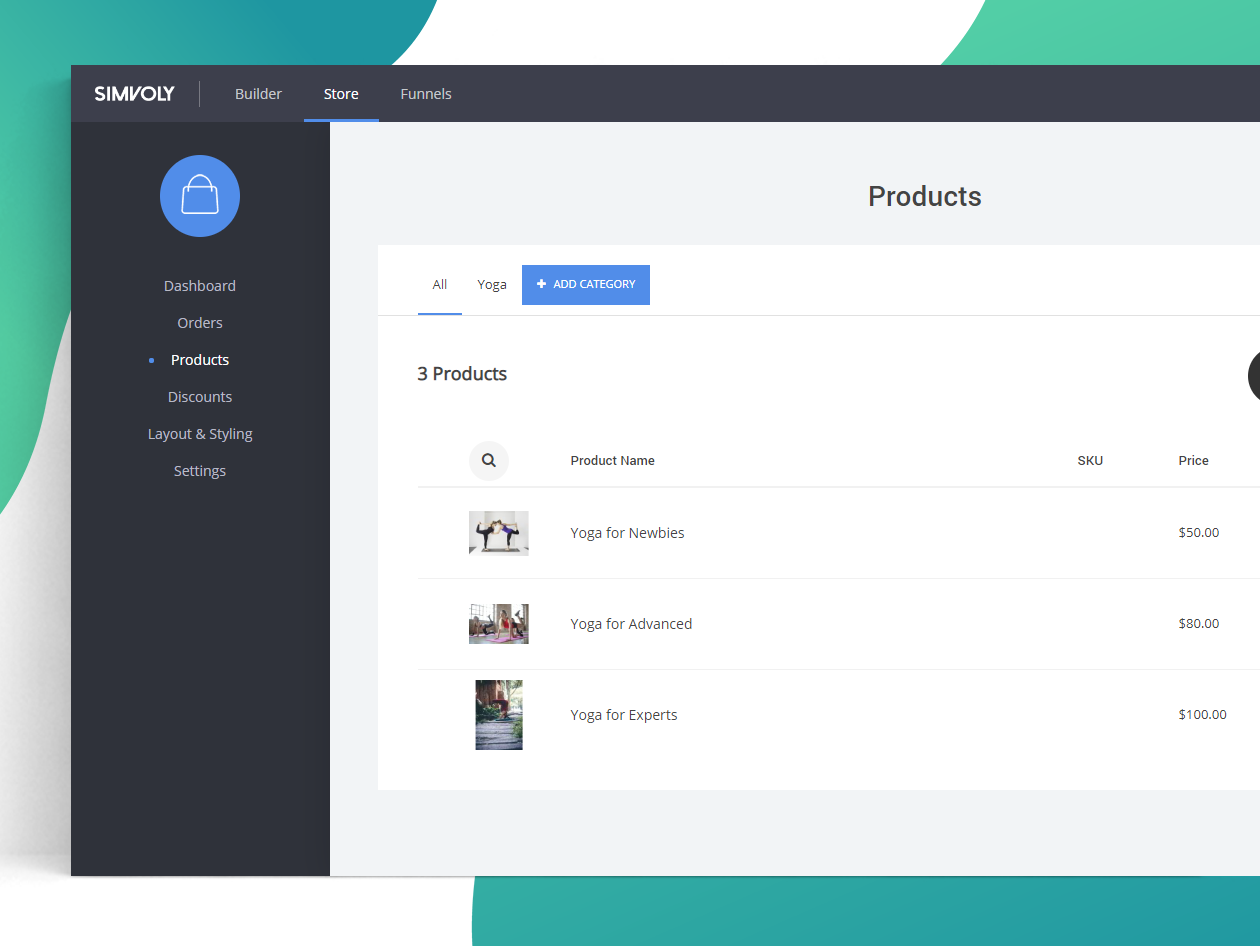Viewport: 1260px width, 946px height.
Task: Click the blue shopping bag store icon
Action: (200, 196)
